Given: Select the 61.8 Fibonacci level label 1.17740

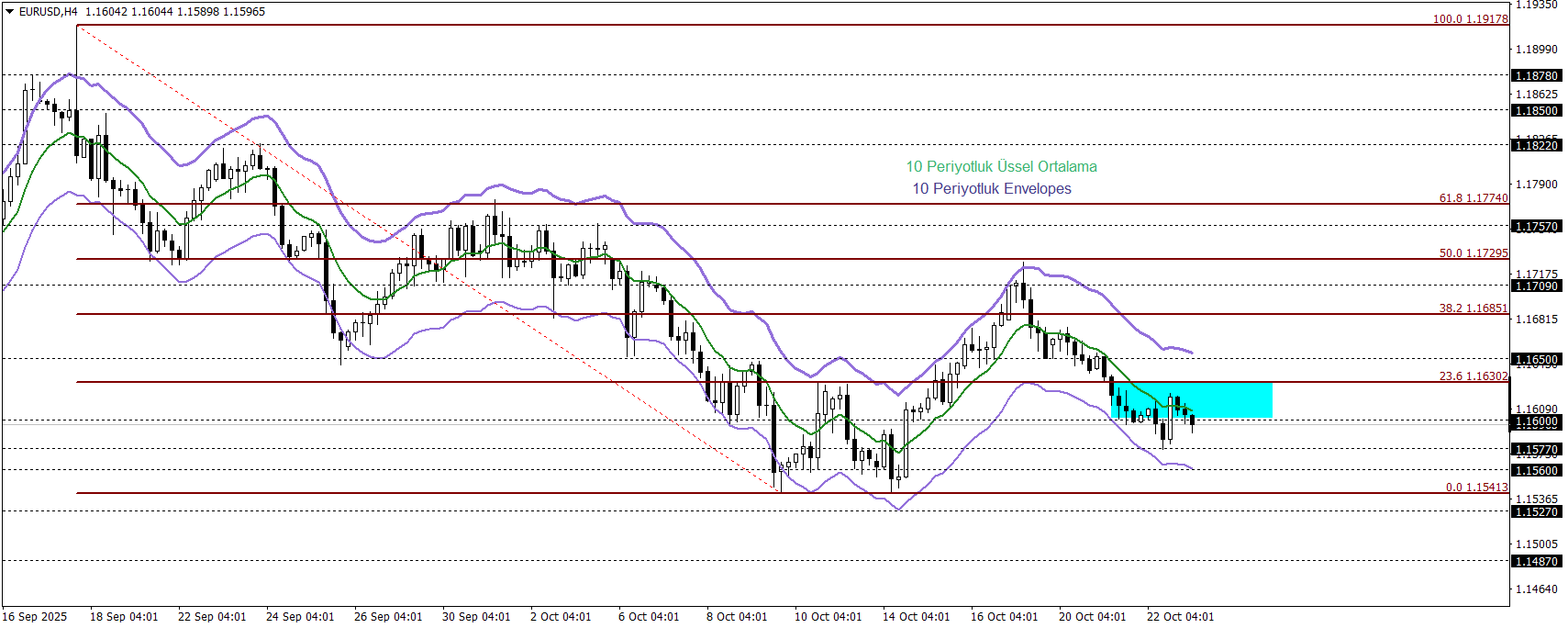Looking at the screenshot, I should point(1473,198).
